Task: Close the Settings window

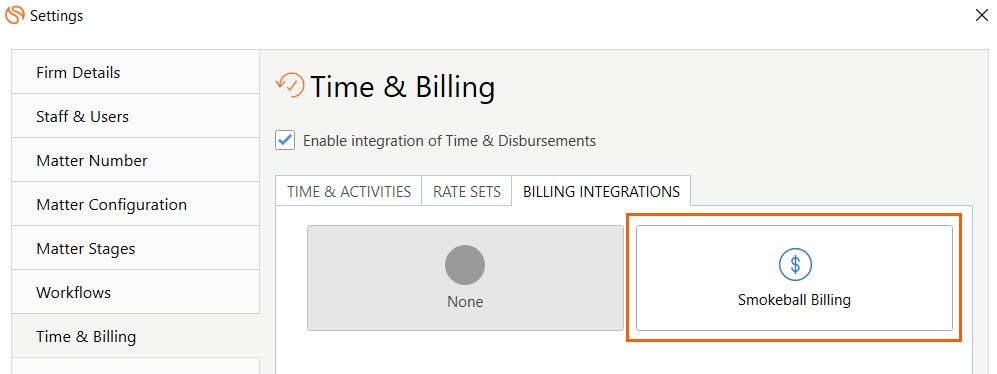Action: [982, 15]
